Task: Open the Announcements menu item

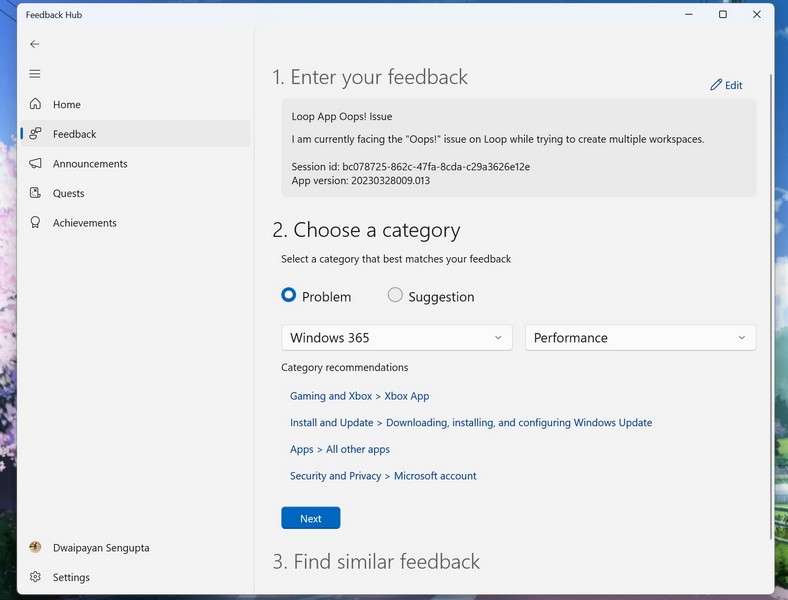Action: (x=90, y=164)
